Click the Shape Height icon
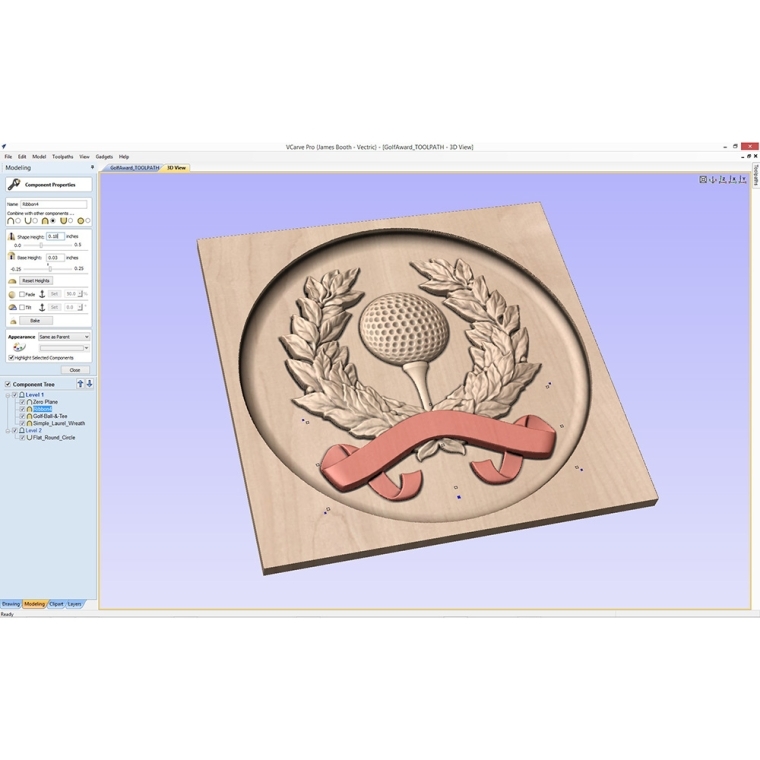Viewport: 760px width, 760px height. [11, 236]
